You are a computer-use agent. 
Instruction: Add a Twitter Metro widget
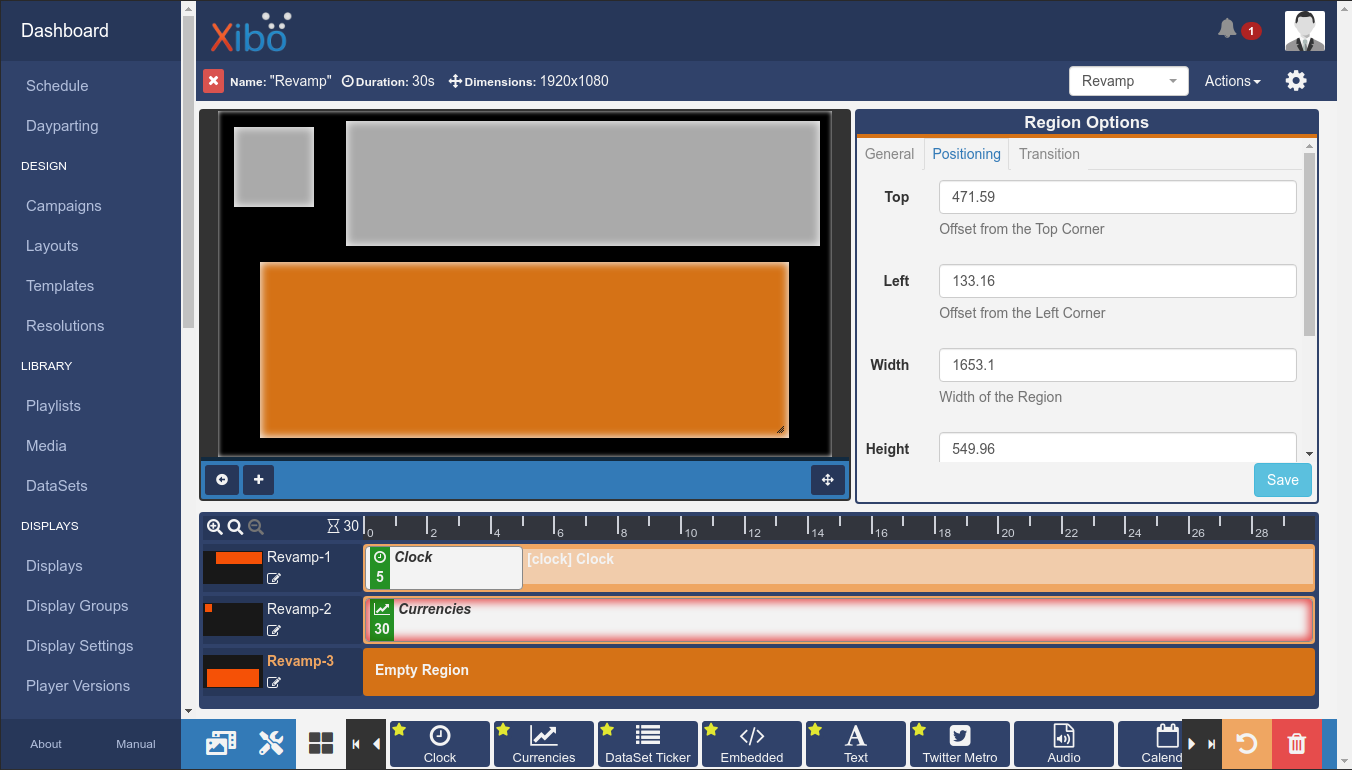point(959,744)
